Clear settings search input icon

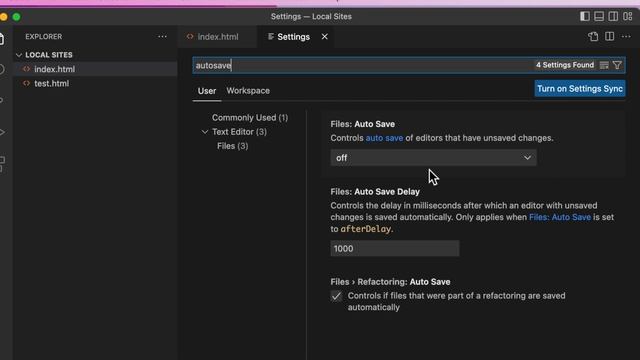click(x=604, y=65)
